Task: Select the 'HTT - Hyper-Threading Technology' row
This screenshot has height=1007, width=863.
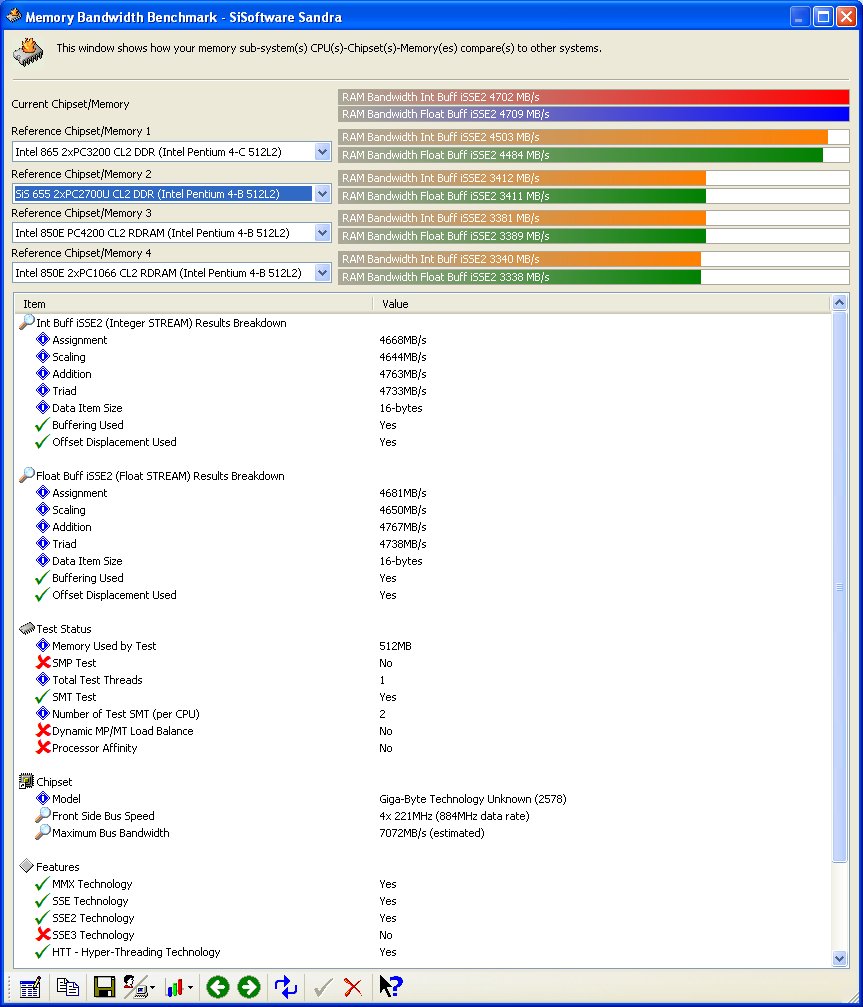Action: (x=422, y=952)
